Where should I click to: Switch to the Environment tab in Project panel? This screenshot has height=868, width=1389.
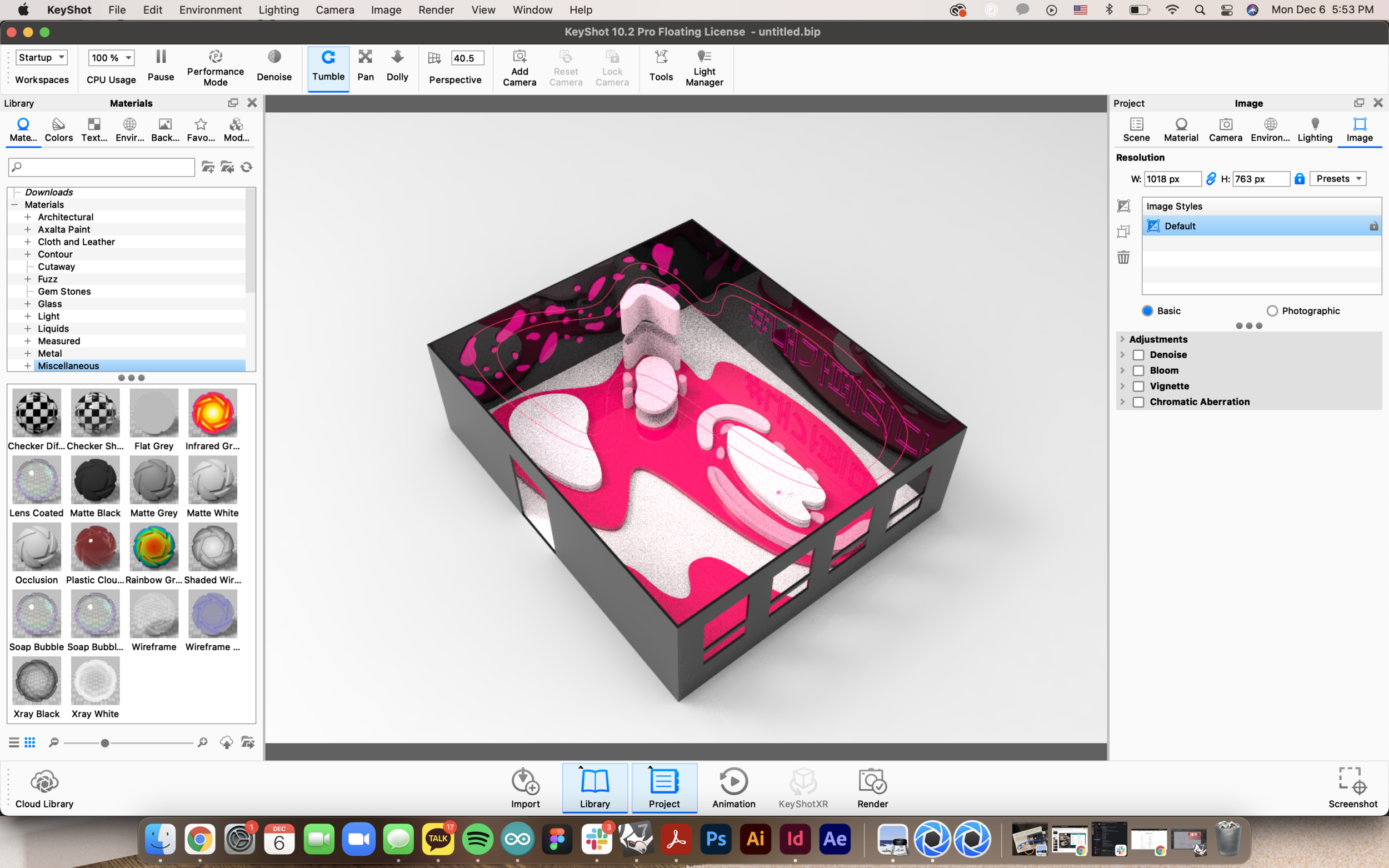1270,130
